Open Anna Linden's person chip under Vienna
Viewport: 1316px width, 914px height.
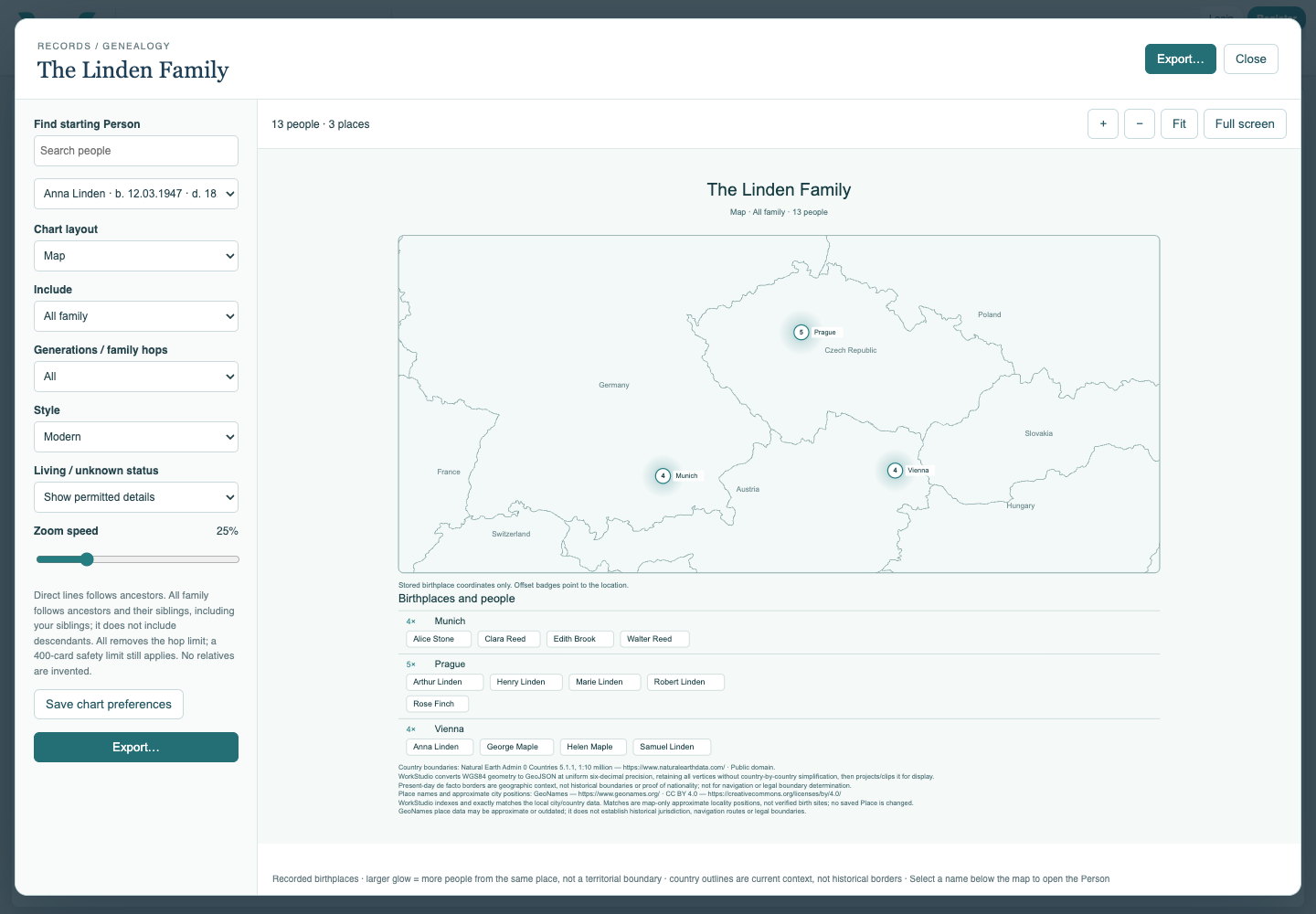tap(440, 747)
